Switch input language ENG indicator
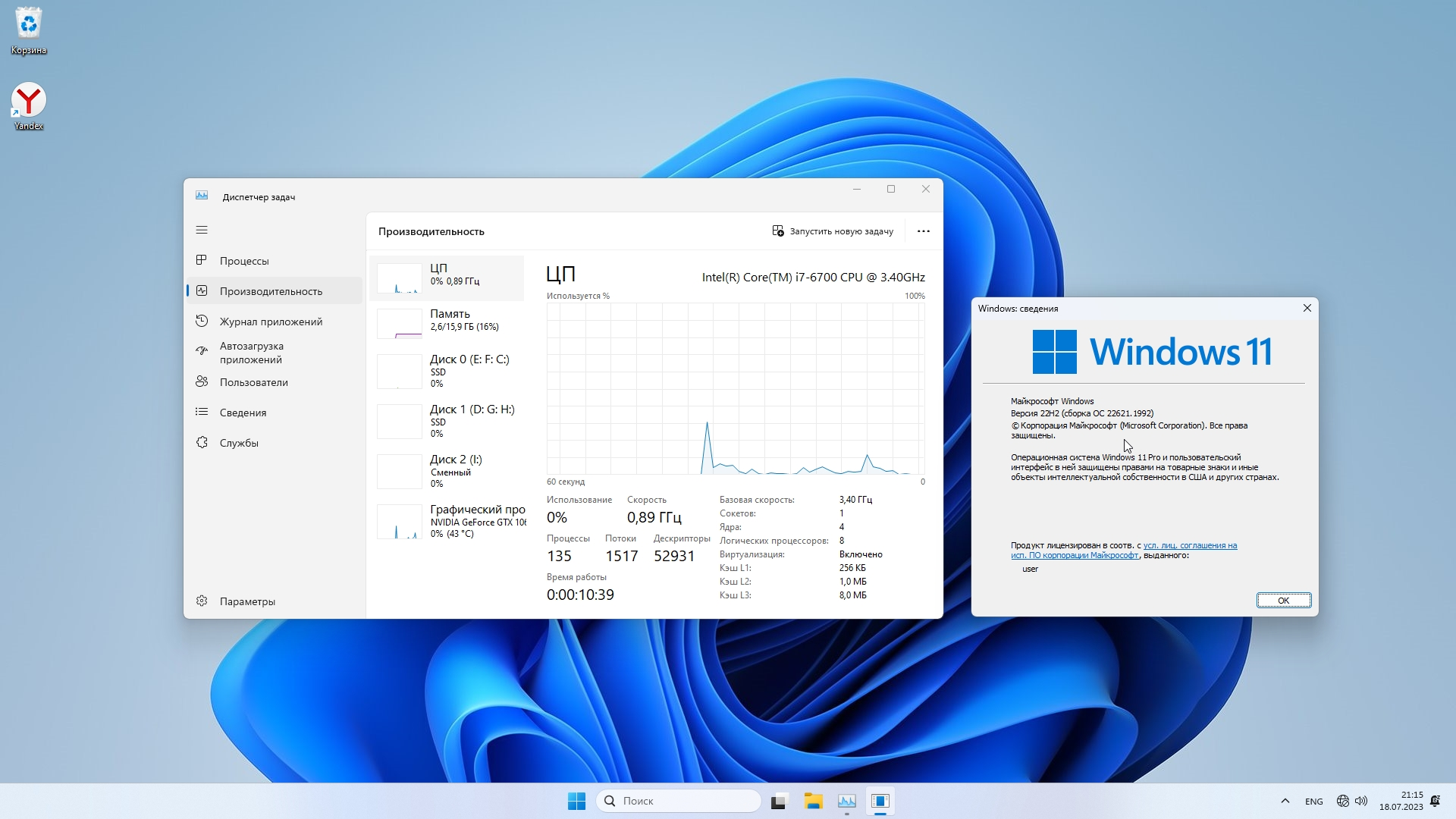The image size is (1456, 819). (1313, 802)
